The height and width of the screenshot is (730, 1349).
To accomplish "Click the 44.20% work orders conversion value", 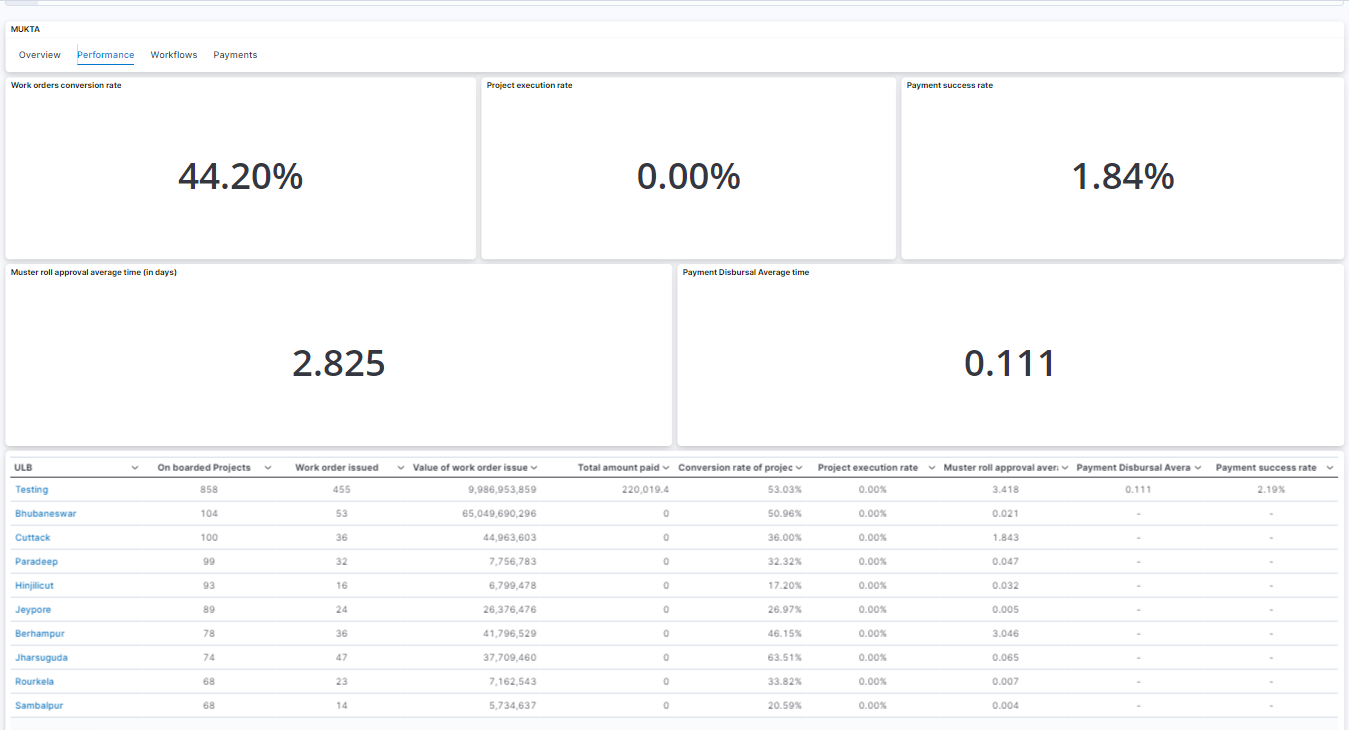I will (x=240, y=177).
